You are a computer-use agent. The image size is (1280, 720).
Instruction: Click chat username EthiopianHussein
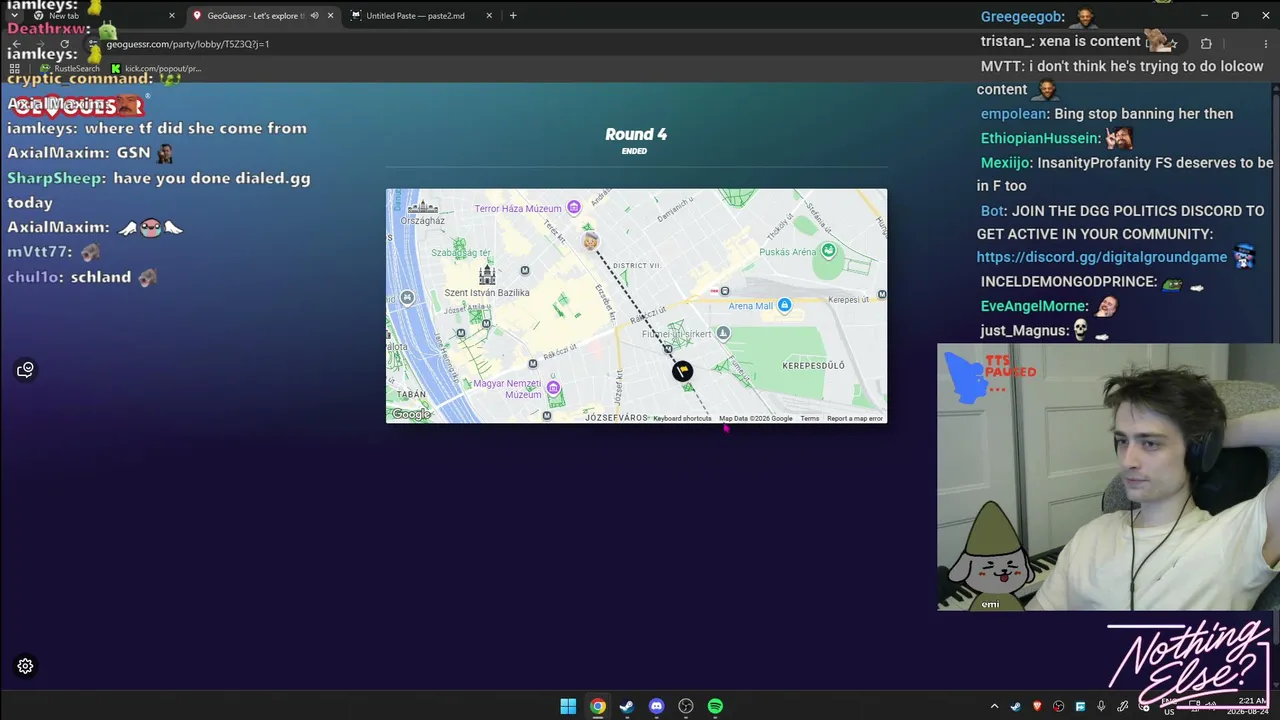coord(1040,138)
